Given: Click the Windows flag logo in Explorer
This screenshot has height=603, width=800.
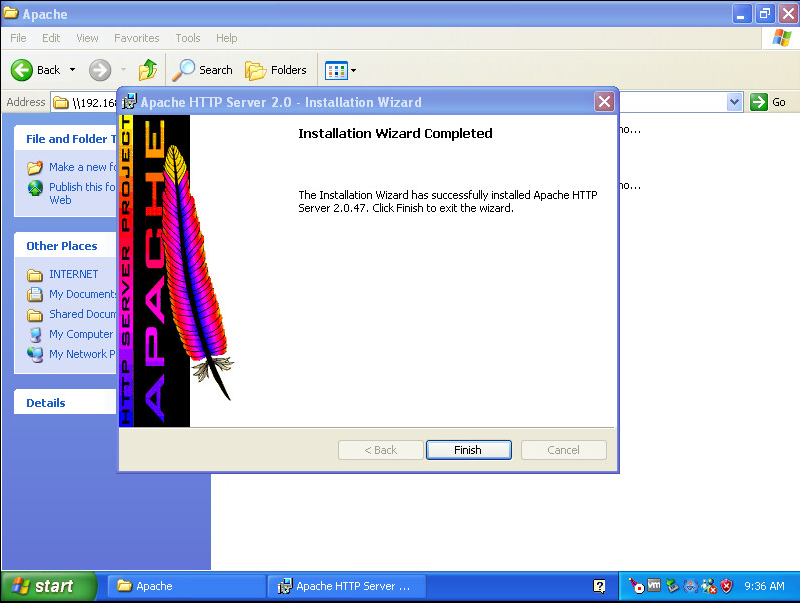Looking at the screenshot, I should tap(781, 38).
